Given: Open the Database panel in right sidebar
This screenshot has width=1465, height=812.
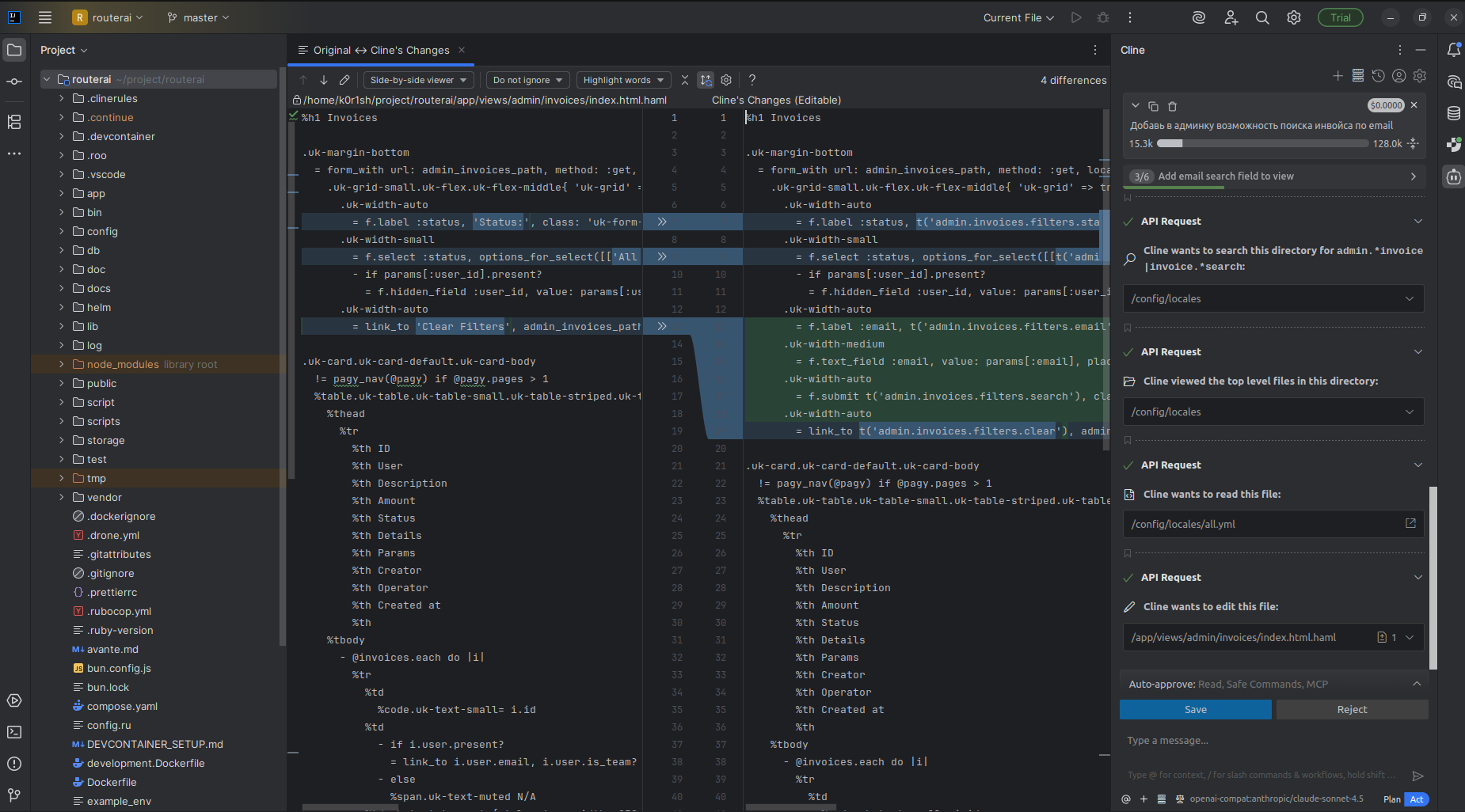Looking at the screenshot, I should tap(1454, 112).
